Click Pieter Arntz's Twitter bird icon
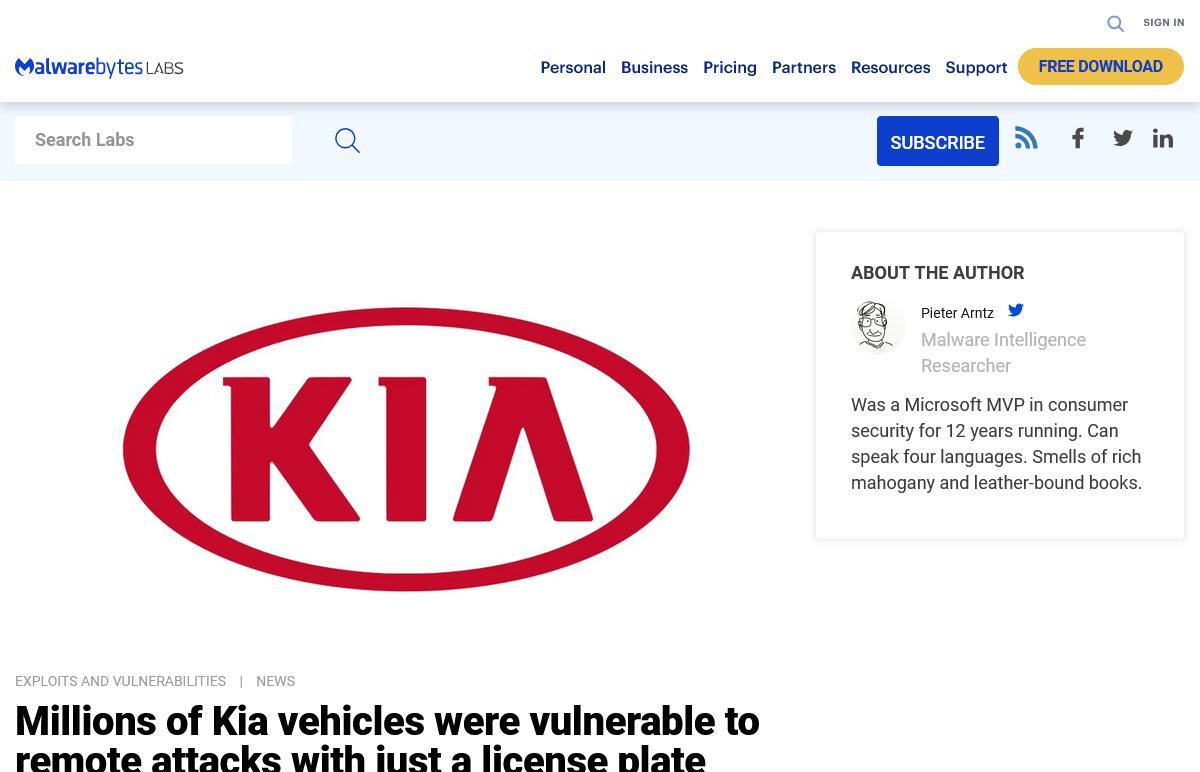 tap(1016, 310)
